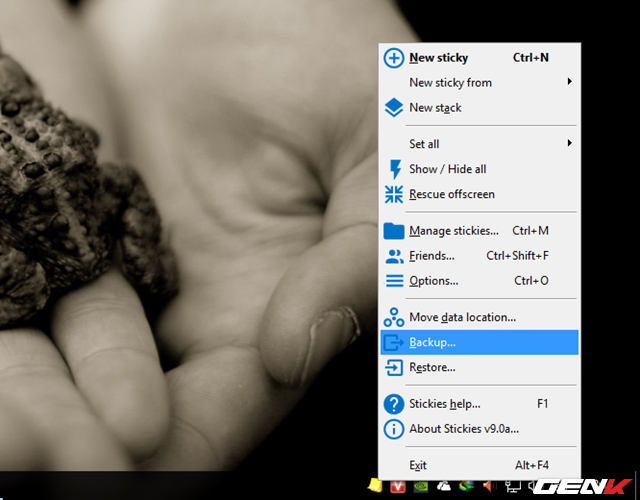Open About Stickies v9.0a info icon

point(393,429)
